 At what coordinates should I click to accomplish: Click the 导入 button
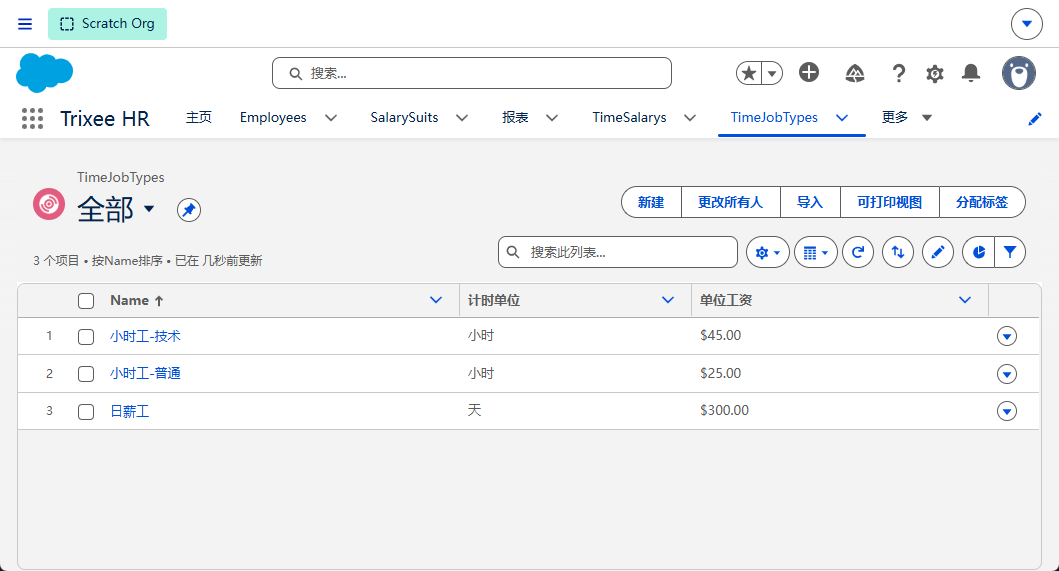tap(810, 202)
